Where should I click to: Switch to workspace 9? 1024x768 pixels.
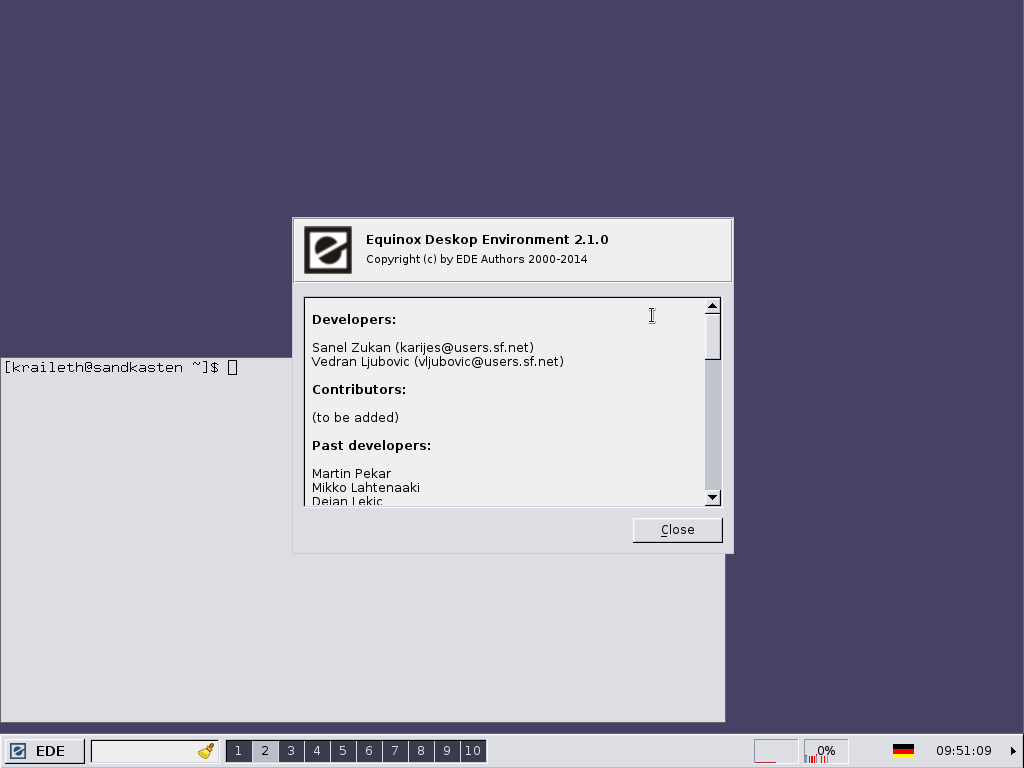[447, 751]
